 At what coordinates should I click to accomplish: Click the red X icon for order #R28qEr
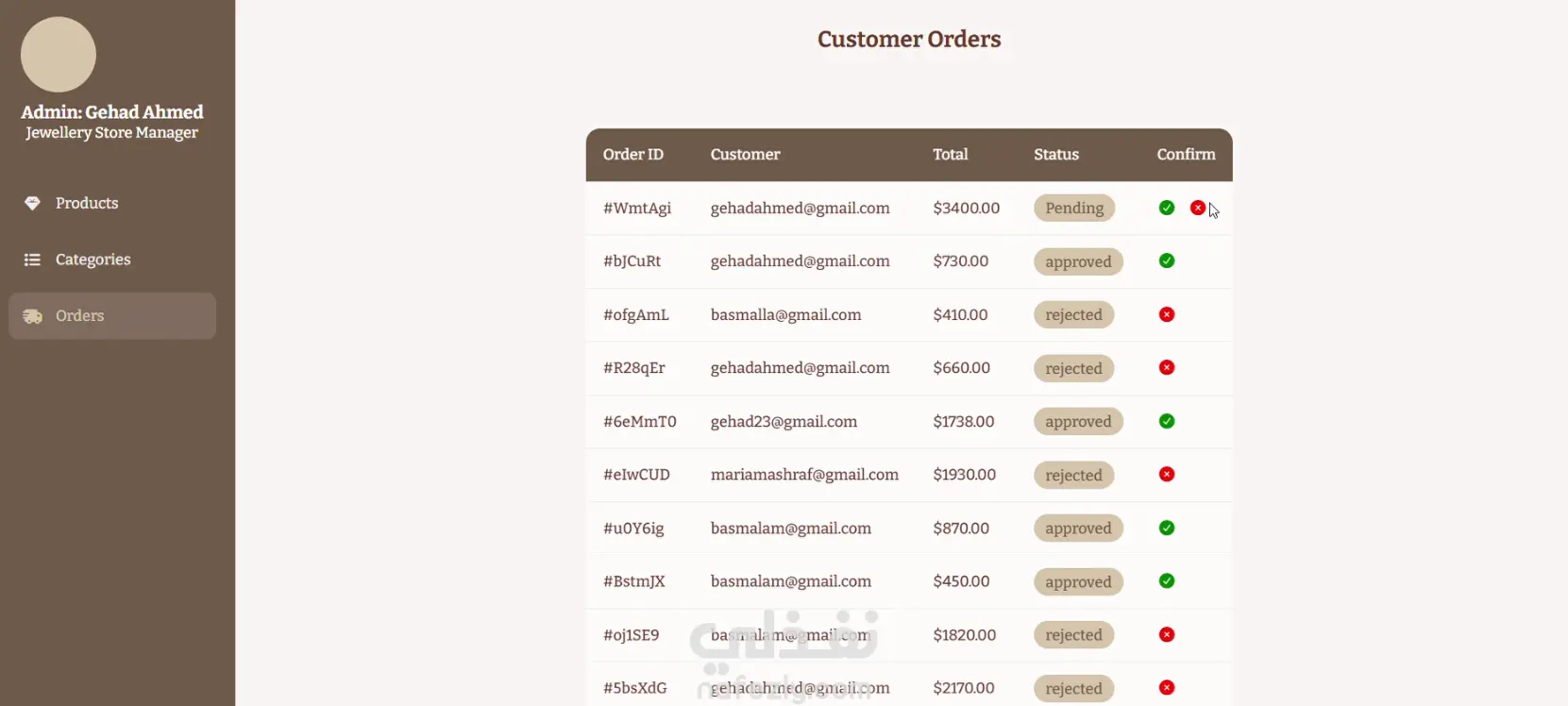click(1167, 367)
